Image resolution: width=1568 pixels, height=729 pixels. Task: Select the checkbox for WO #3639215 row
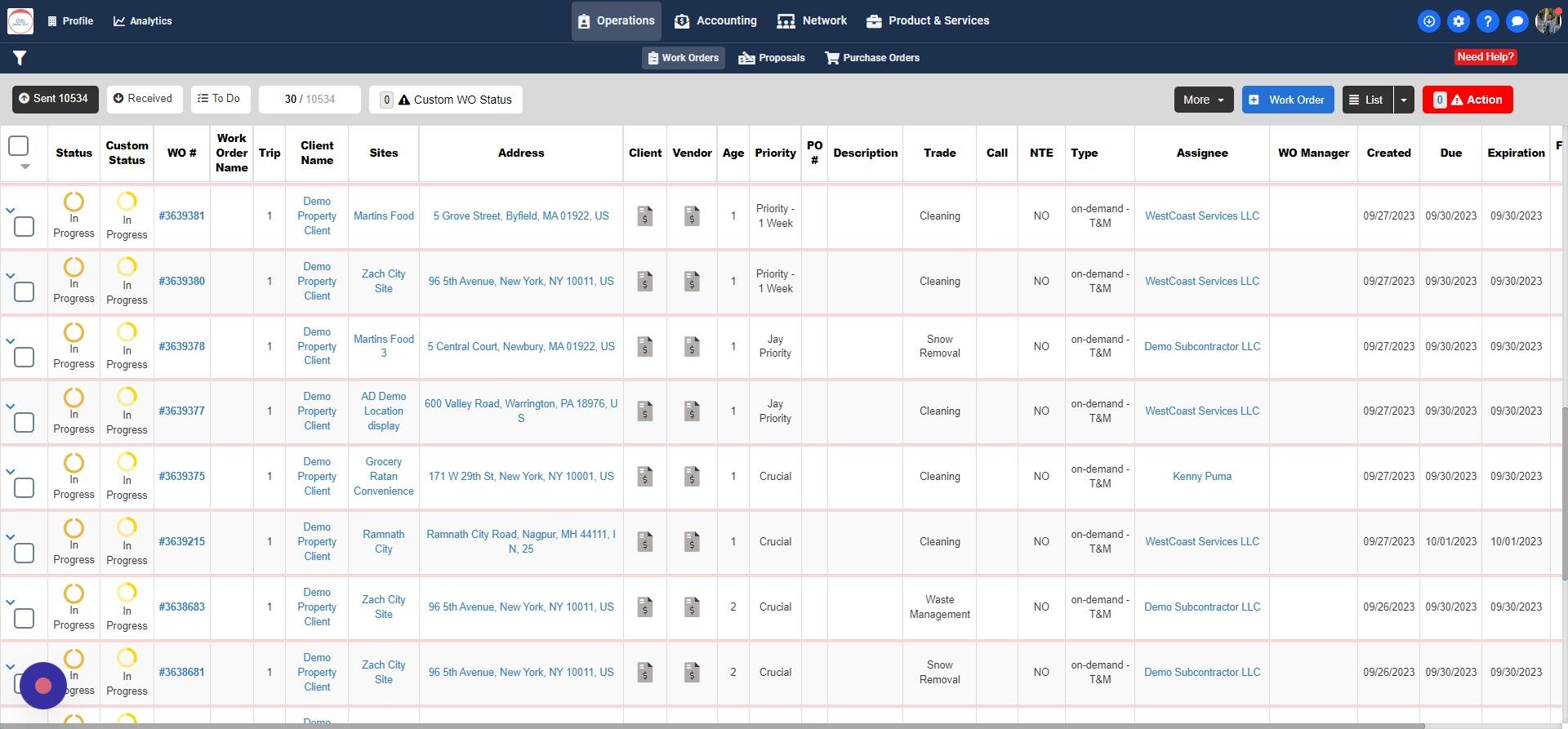(x=24, y=553)
